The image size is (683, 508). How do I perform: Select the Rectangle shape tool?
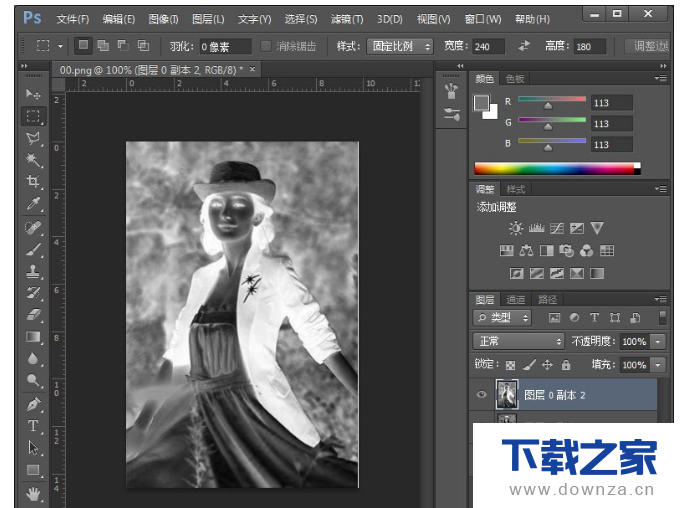click(33, 470)
